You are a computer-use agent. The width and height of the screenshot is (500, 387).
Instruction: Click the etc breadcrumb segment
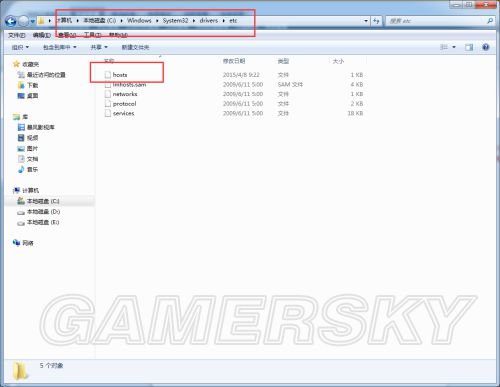[233, 21]
